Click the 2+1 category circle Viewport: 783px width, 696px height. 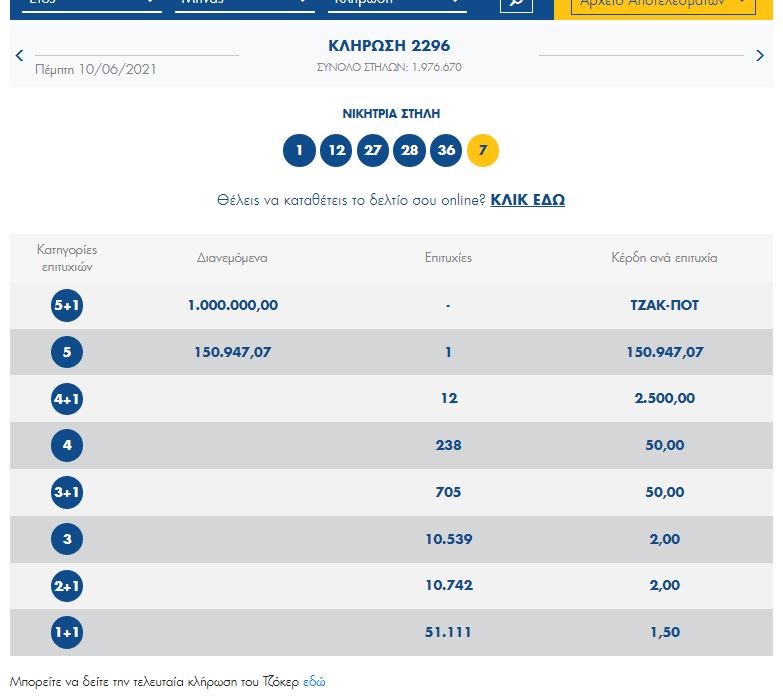(x=67, y=586)
